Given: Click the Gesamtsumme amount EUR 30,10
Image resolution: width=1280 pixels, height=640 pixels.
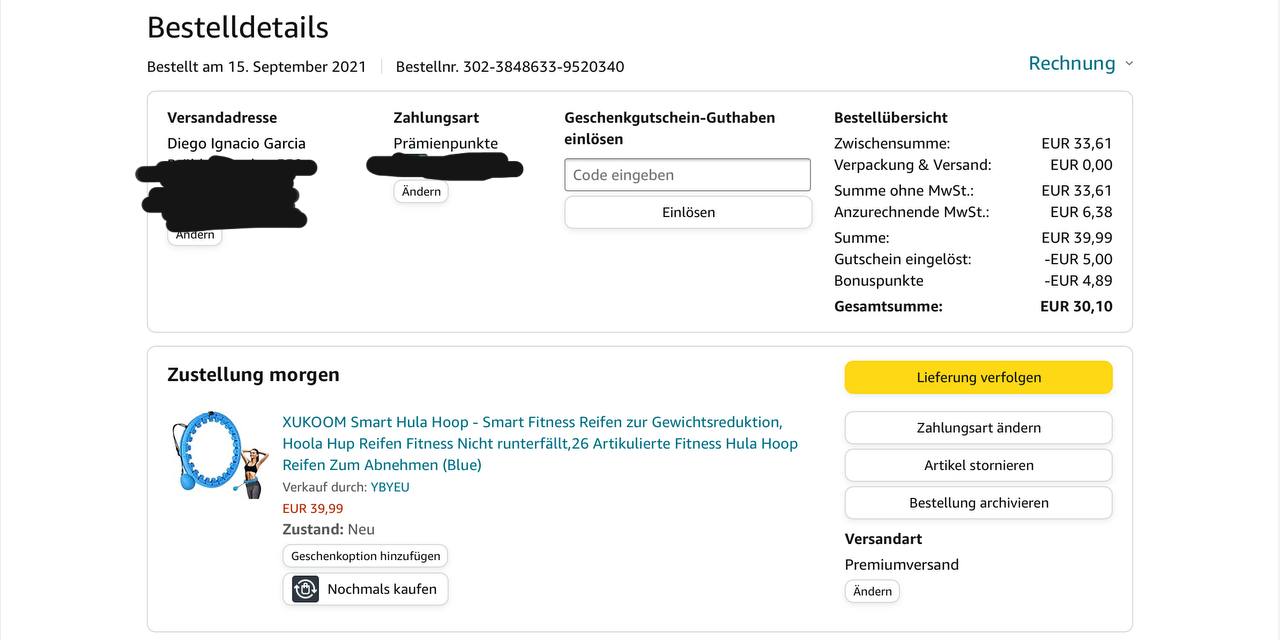Looking at the screenshot, I should click(1076, 306).
